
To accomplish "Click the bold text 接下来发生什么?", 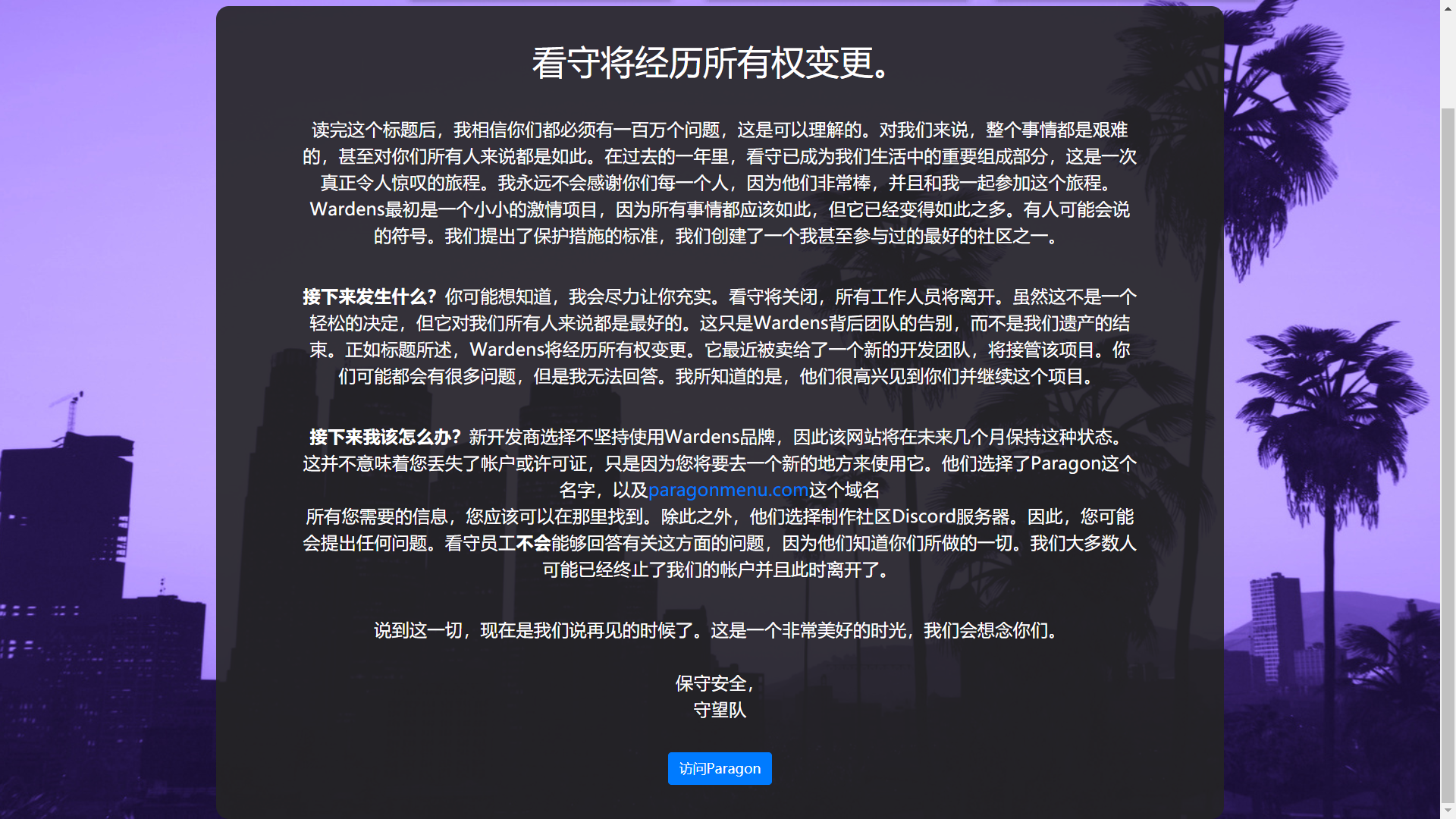I will (x=370, y=297).
